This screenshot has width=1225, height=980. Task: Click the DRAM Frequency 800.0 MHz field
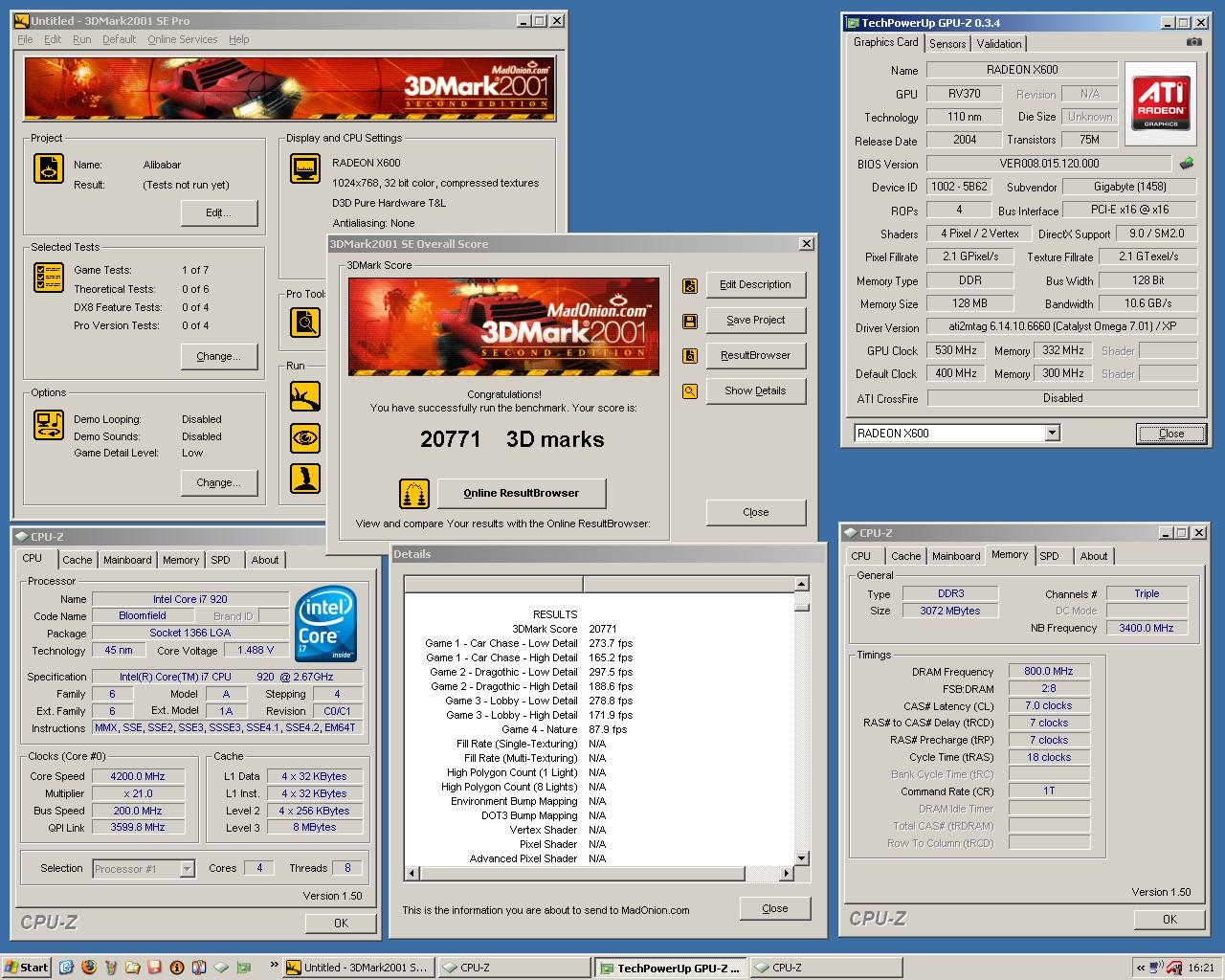click(1049, 672)
